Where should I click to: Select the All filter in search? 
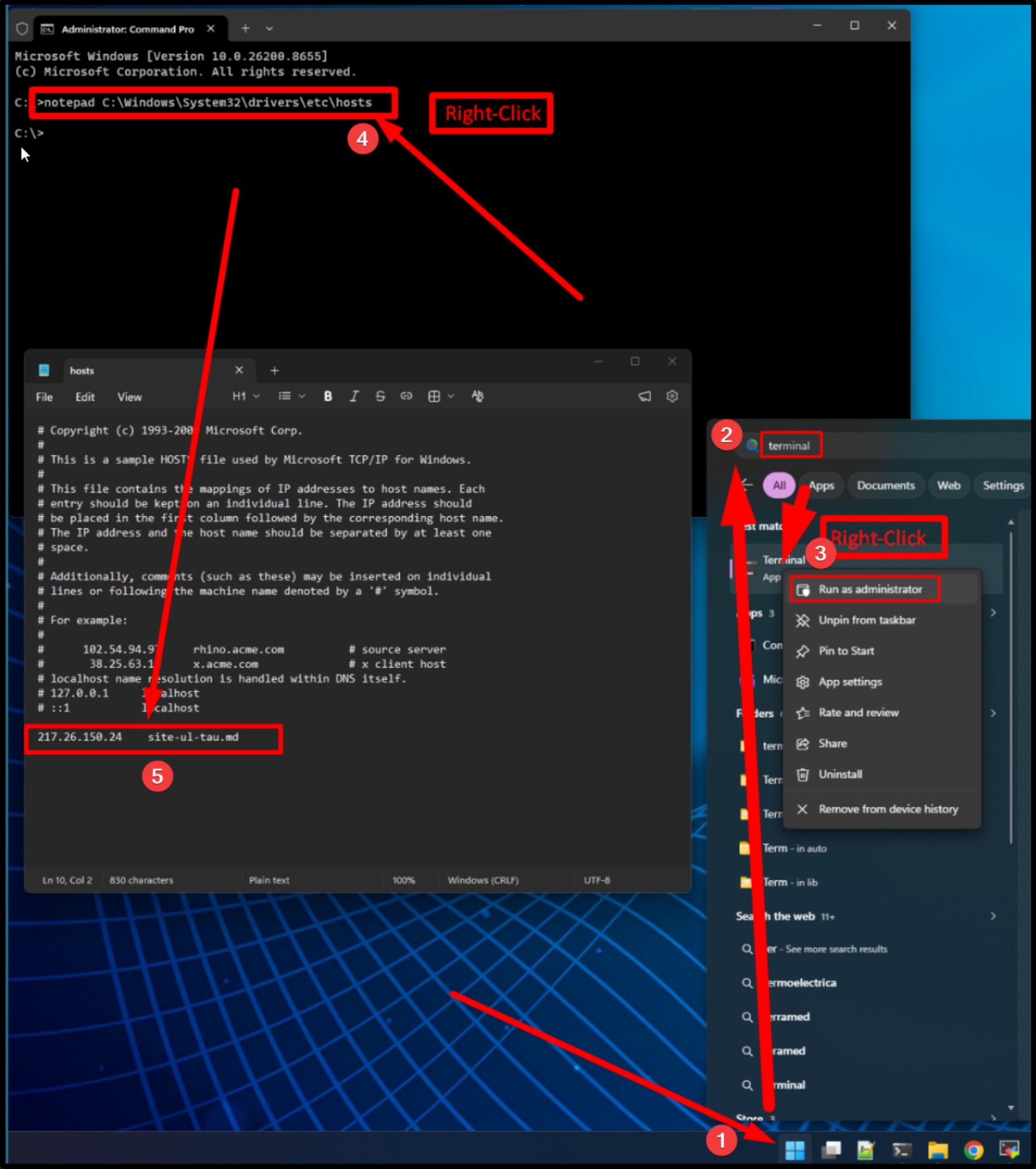click(x=779, y=485)
